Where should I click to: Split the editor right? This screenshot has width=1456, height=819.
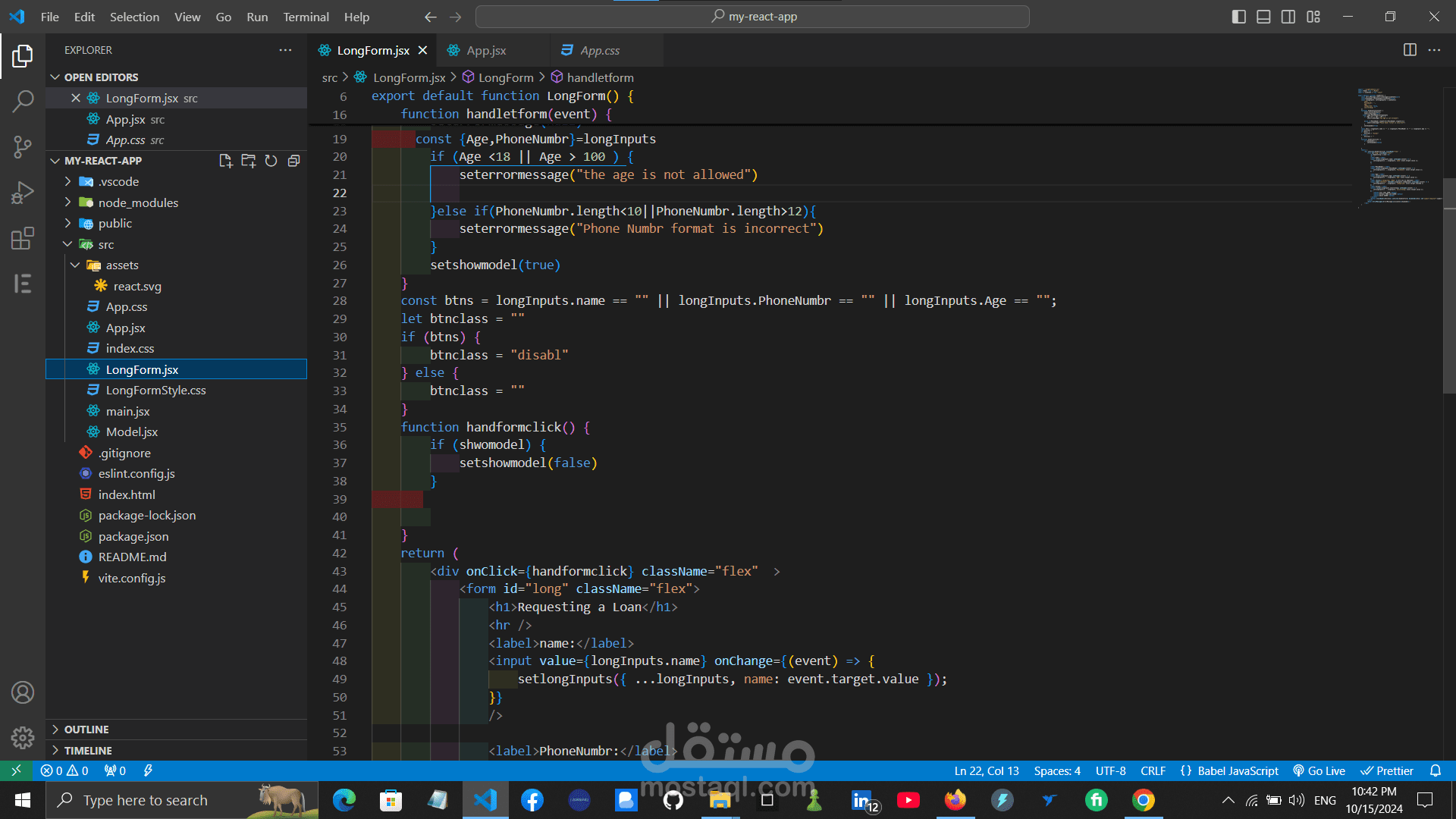click(1410, 50)
